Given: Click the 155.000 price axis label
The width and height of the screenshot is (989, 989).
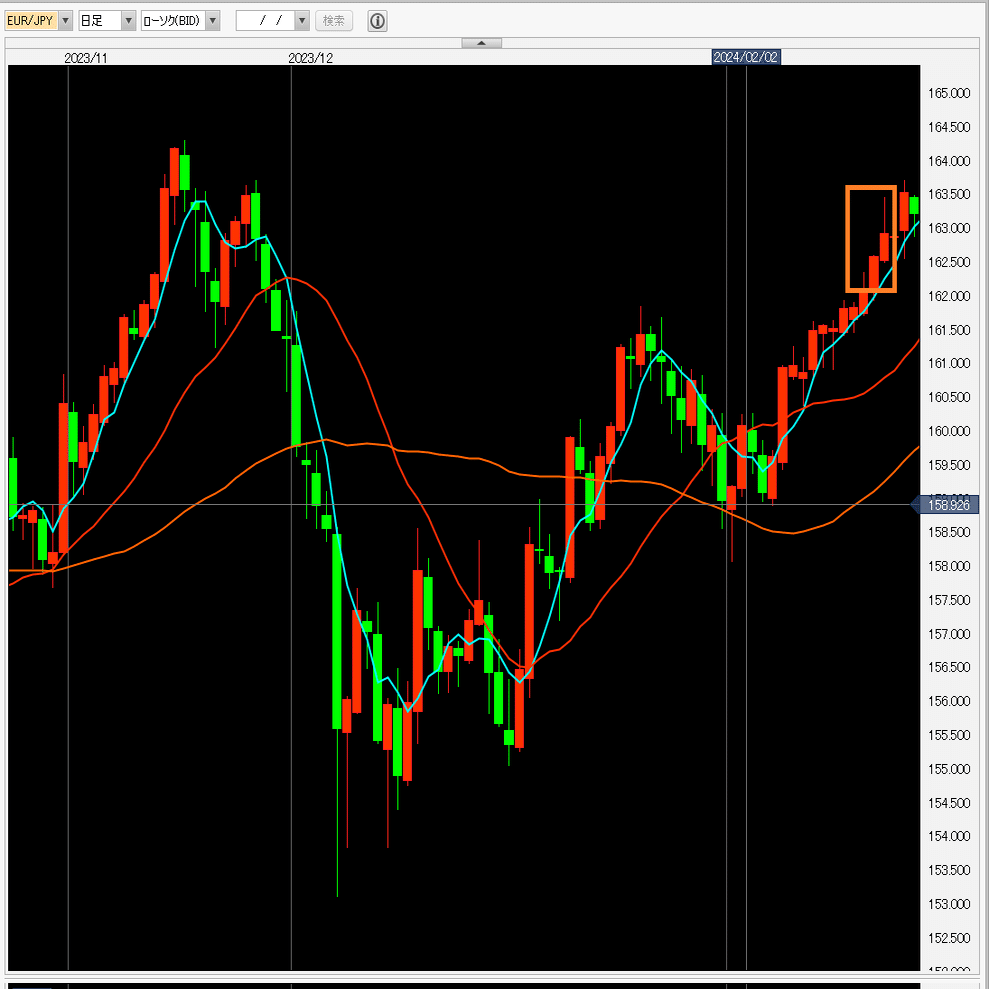Looking at the screenshot, I should click(x=949, y=769).
